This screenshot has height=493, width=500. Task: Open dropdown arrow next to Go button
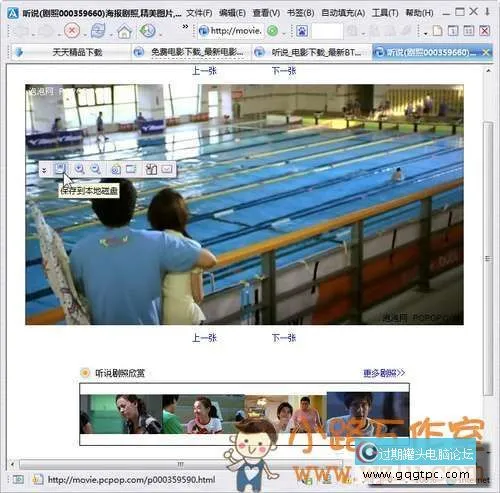[x=284, y=34]
